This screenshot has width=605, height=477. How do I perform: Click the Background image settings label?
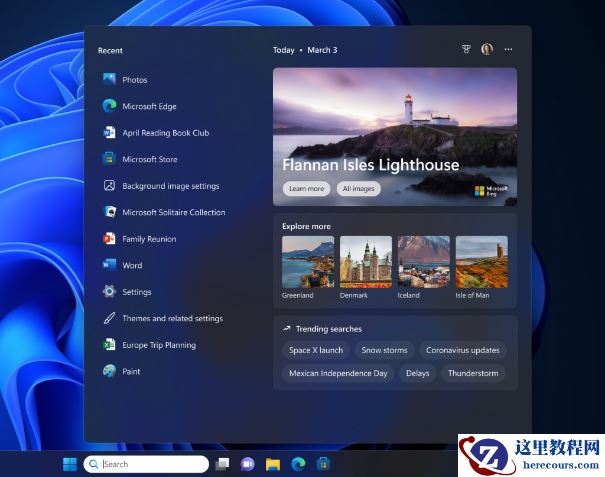click(x=171, y=186)
